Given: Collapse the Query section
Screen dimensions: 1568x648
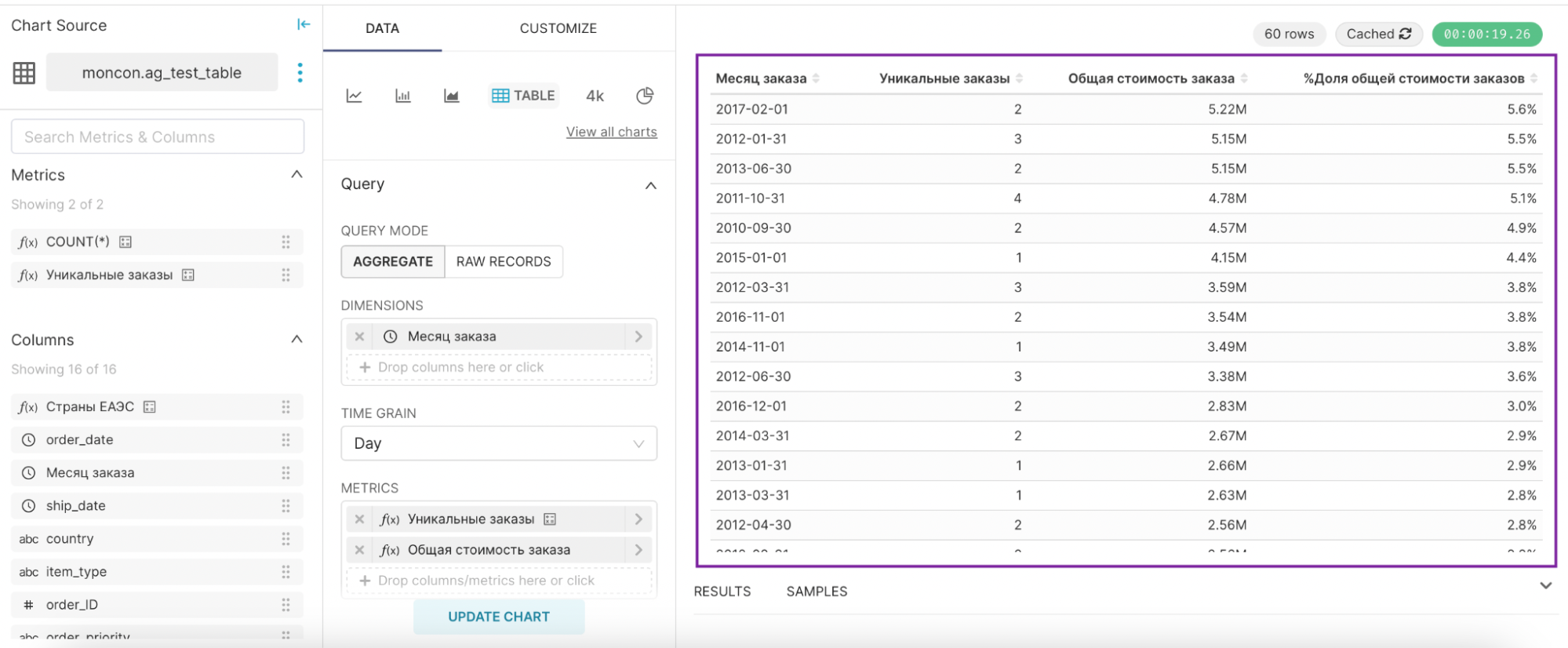Looking at the screenshot, I should click(x=650, y=185).
